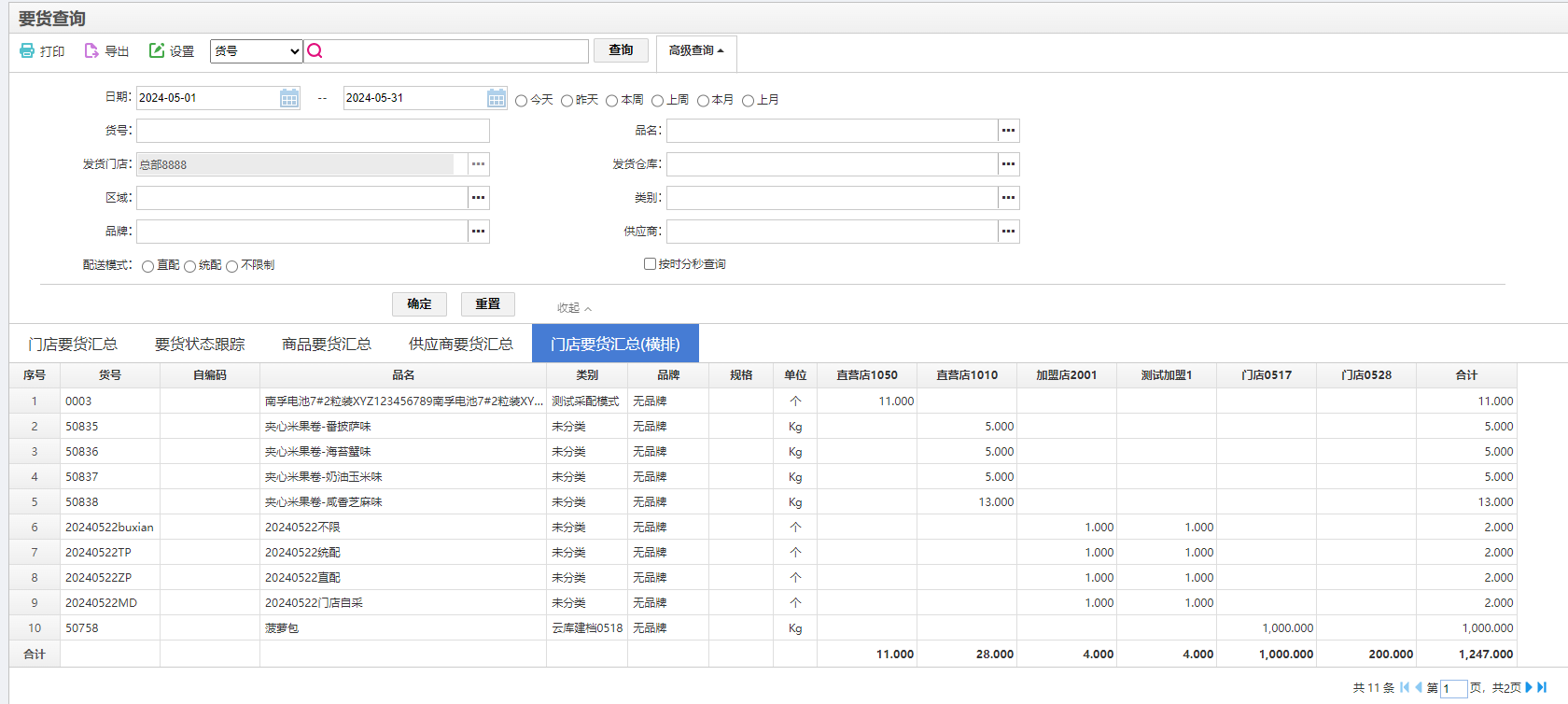
Task: Click the 查询 button
Action: coord(621,50)
